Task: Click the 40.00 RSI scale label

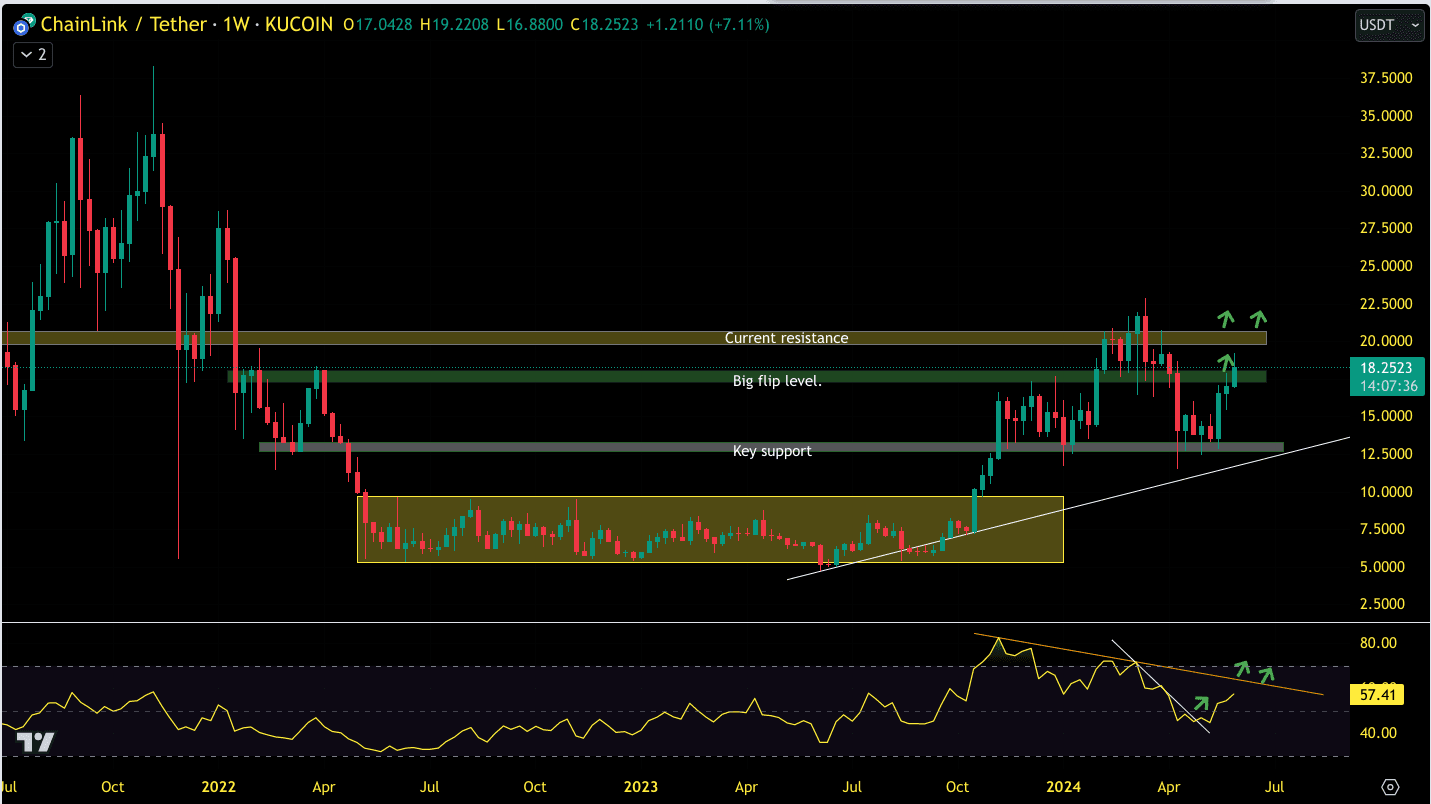Action: click(x=1378, y=733)
